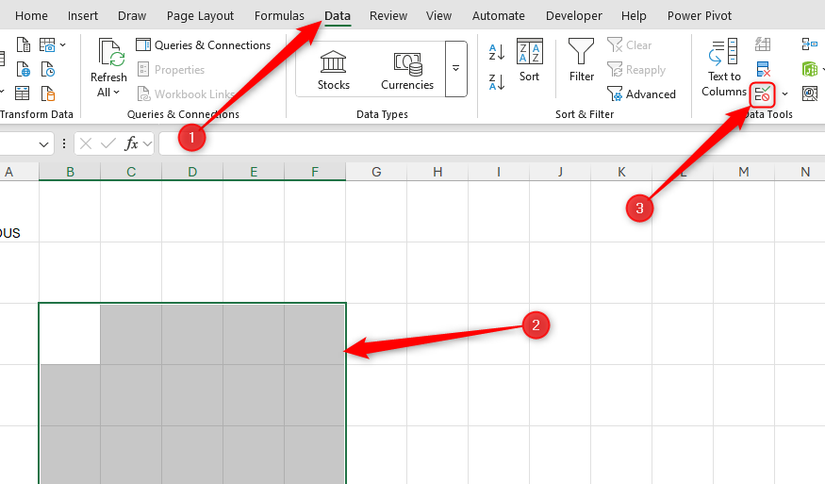The image size is (825, 484).
Task: Select column D header
Action: (193, 172)
